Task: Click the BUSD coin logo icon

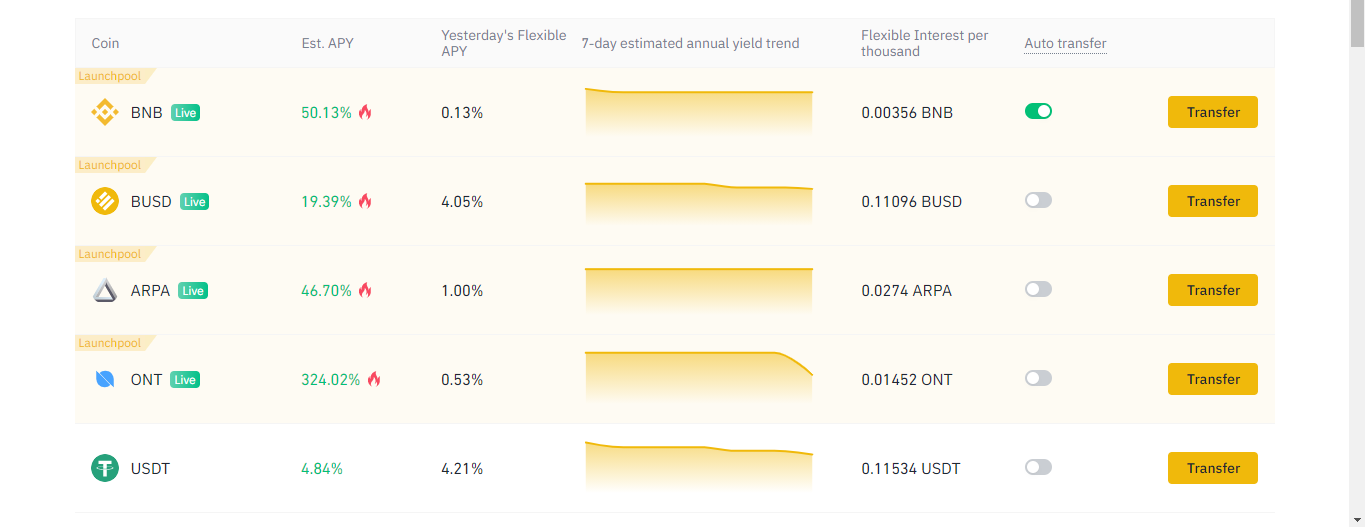Action: [x=105, y=202]
